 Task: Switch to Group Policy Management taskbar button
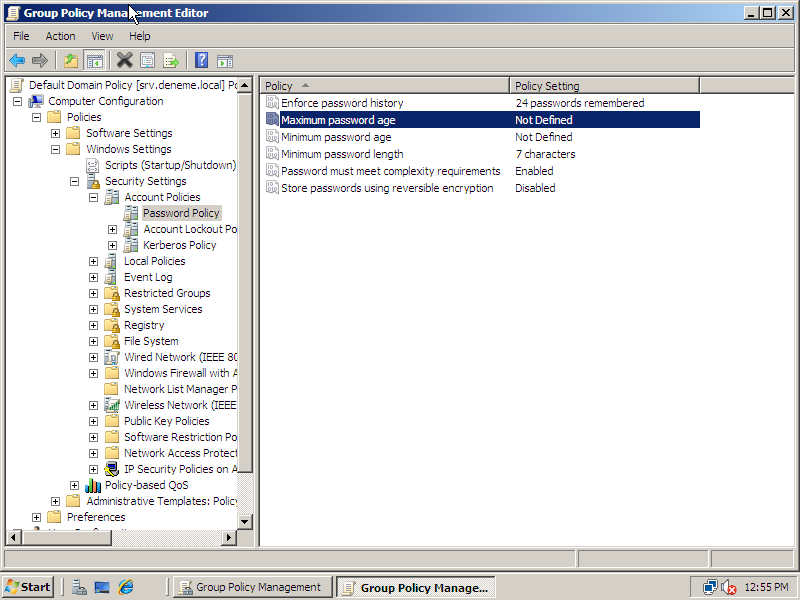[x=252, y=587]
